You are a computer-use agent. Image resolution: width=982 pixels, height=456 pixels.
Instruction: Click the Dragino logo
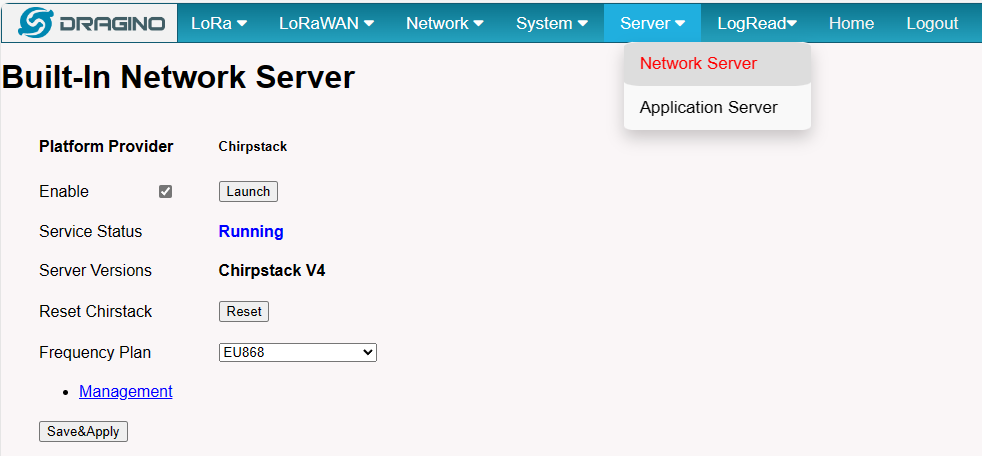click(90, 23)
